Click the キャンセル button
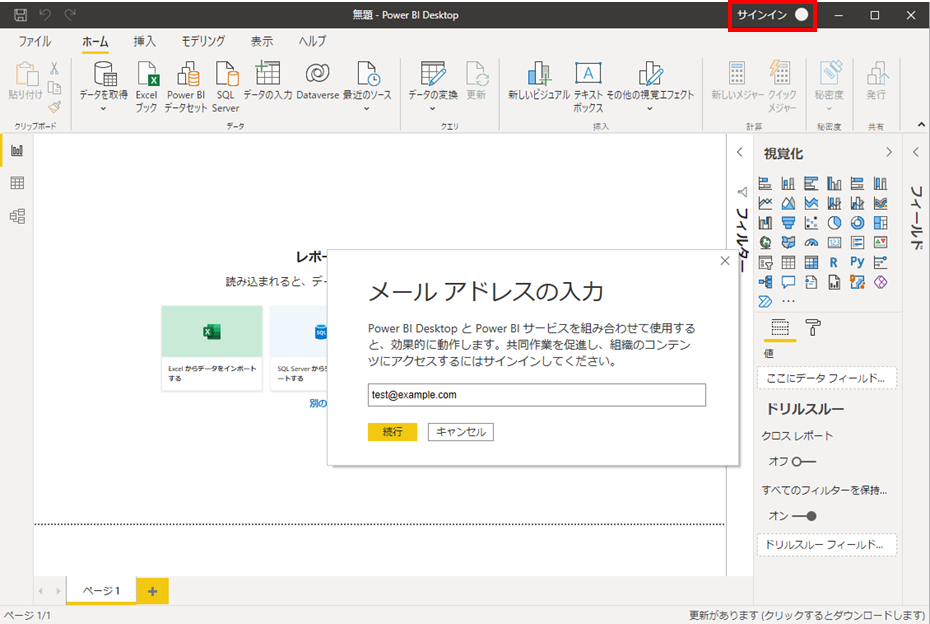 pyautogui.click(x=460, y=432)
